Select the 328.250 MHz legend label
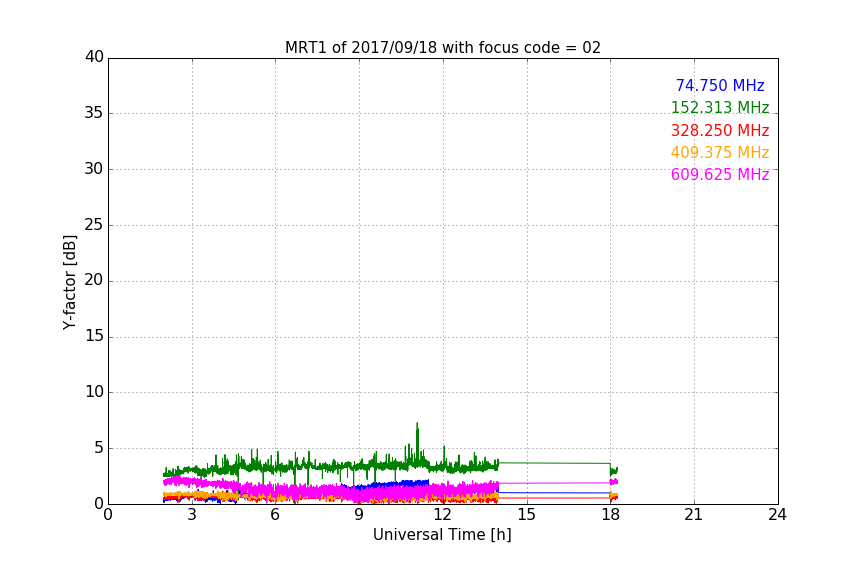Screen dimensions: 864x576 click(x=720, y=131)
